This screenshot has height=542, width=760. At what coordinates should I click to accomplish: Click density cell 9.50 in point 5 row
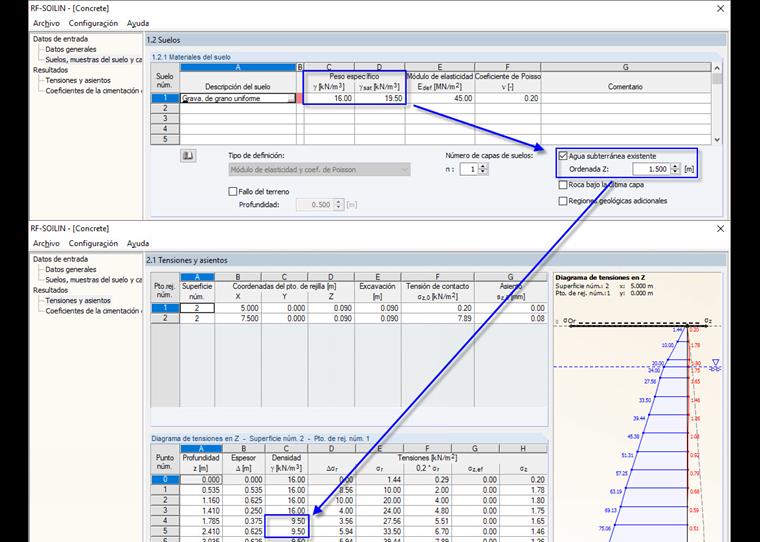point(286,531)
